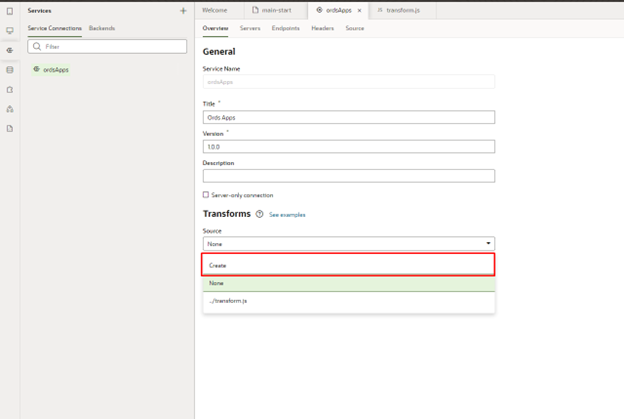Click the plus icon to add a service
The image size is (624, 419).
[183, 11]
